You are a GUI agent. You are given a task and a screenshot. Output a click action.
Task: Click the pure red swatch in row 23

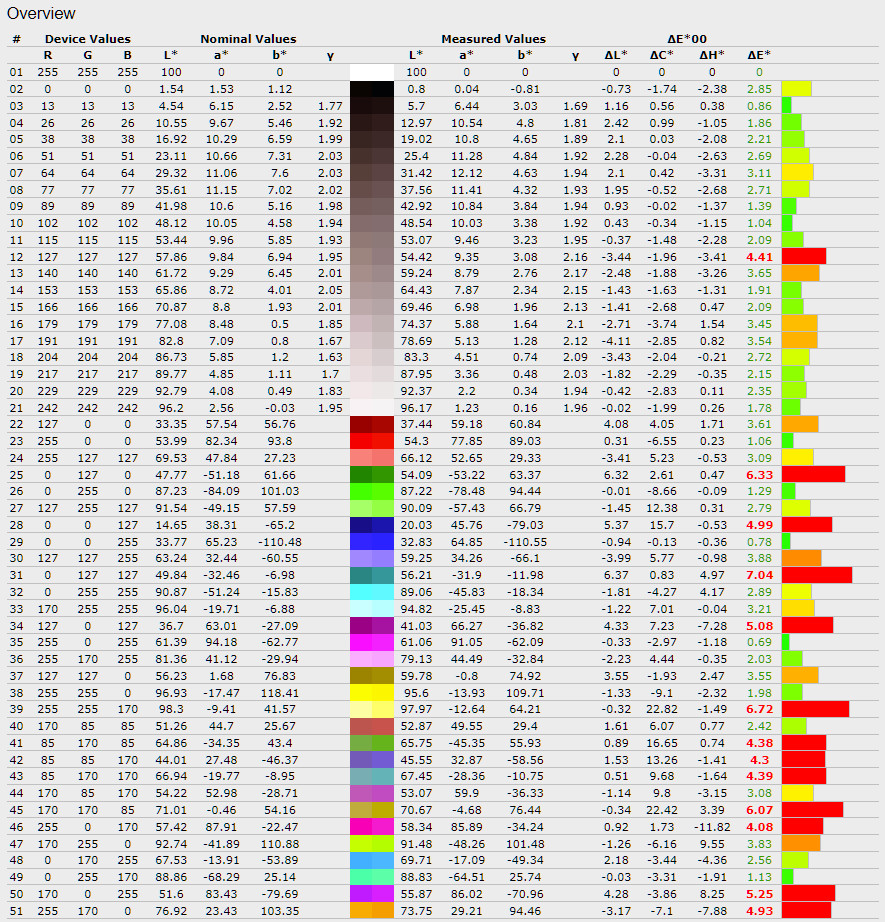tap(373, 441)
